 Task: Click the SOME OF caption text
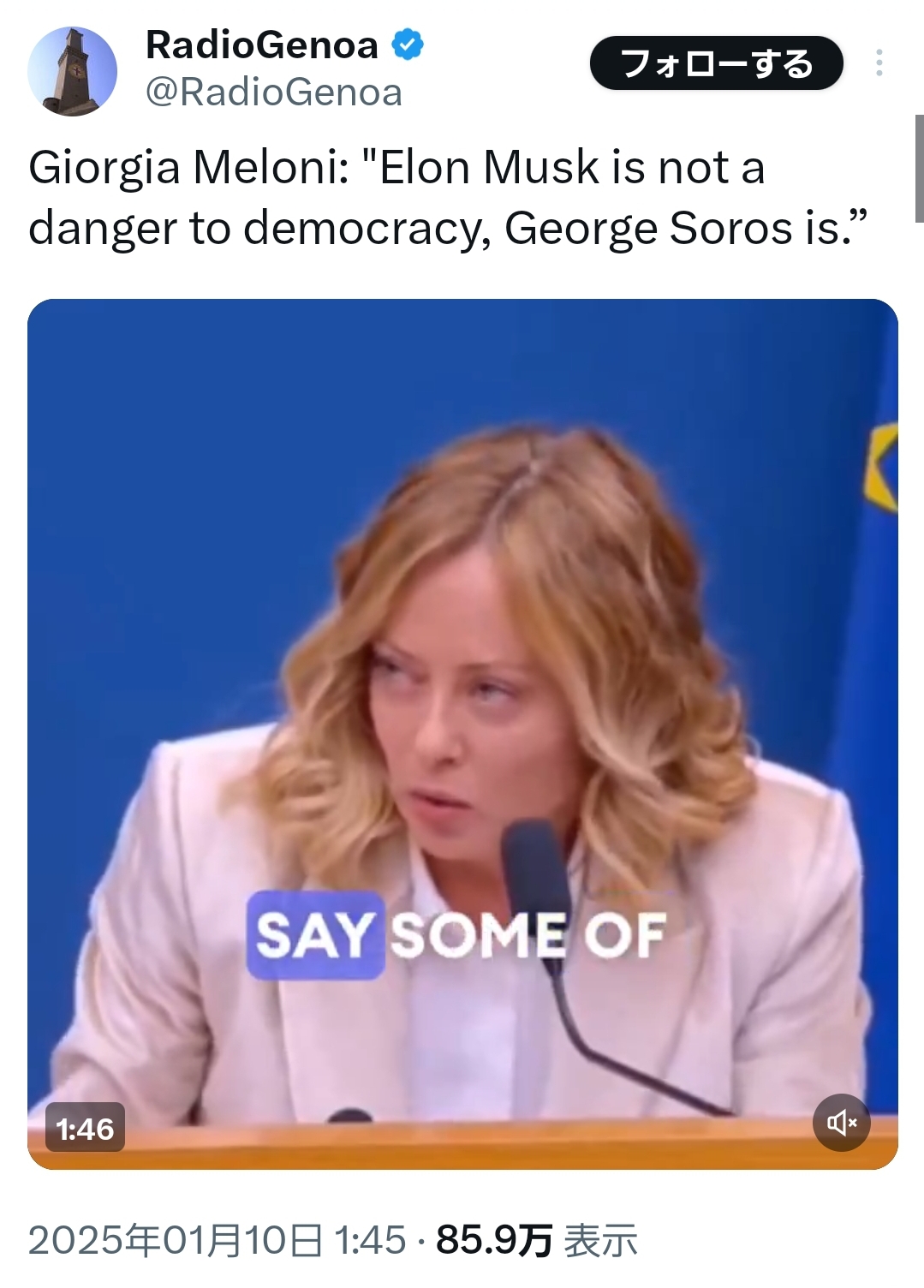(x=528, y=935)
